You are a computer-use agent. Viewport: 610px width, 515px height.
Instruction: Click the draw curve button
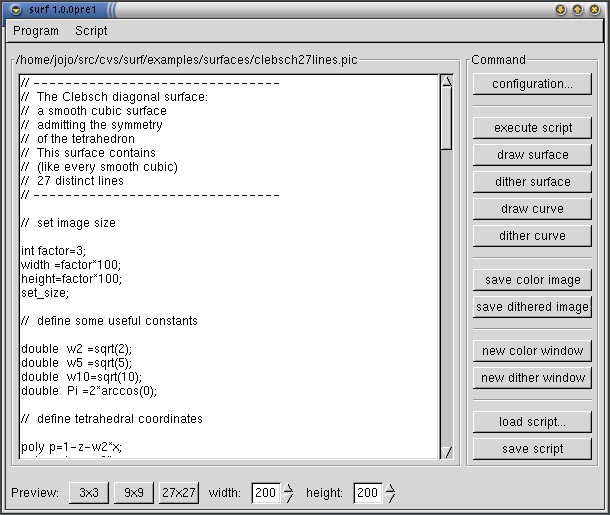click(532, 209)
